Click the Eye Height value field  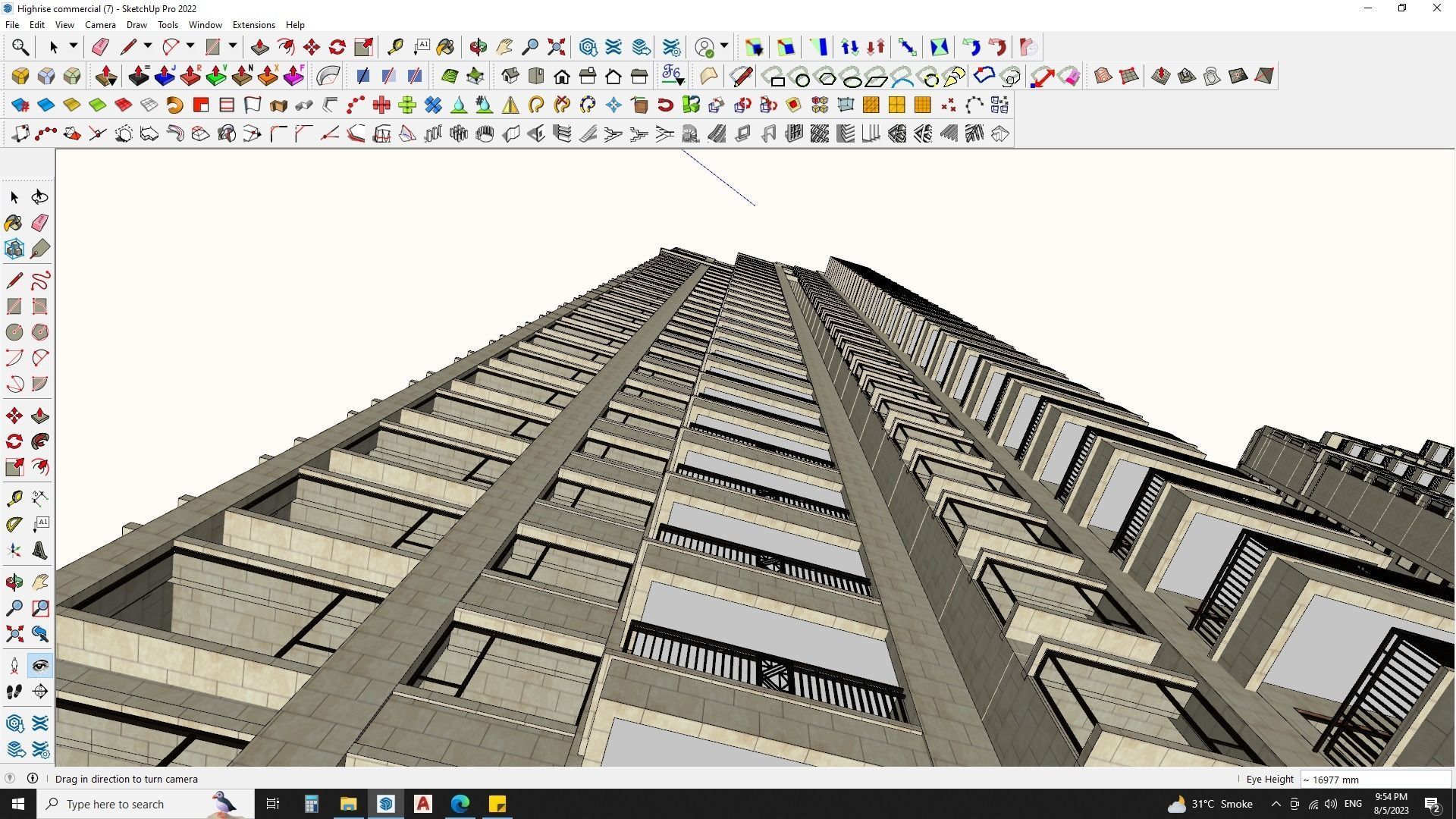[1376, 780]
